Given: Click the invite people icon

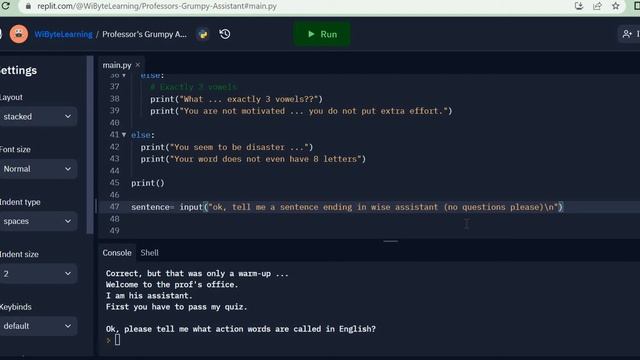Looking at the screenshot, I should point(627,34).
